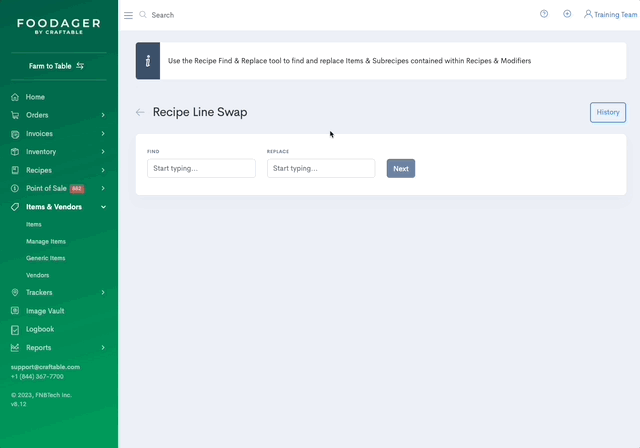The width and height of the screenshot is (640, 448).
Task: Go to Vendors submenu entry
Action: pos(37,275)
